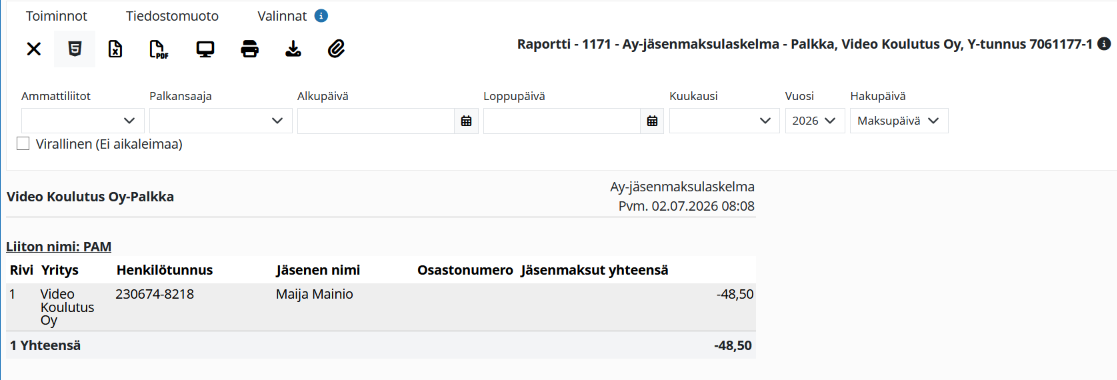Open the Ammattiliitot dropdown
Viewport: 1117px width, 380px height.
(83, 120)
